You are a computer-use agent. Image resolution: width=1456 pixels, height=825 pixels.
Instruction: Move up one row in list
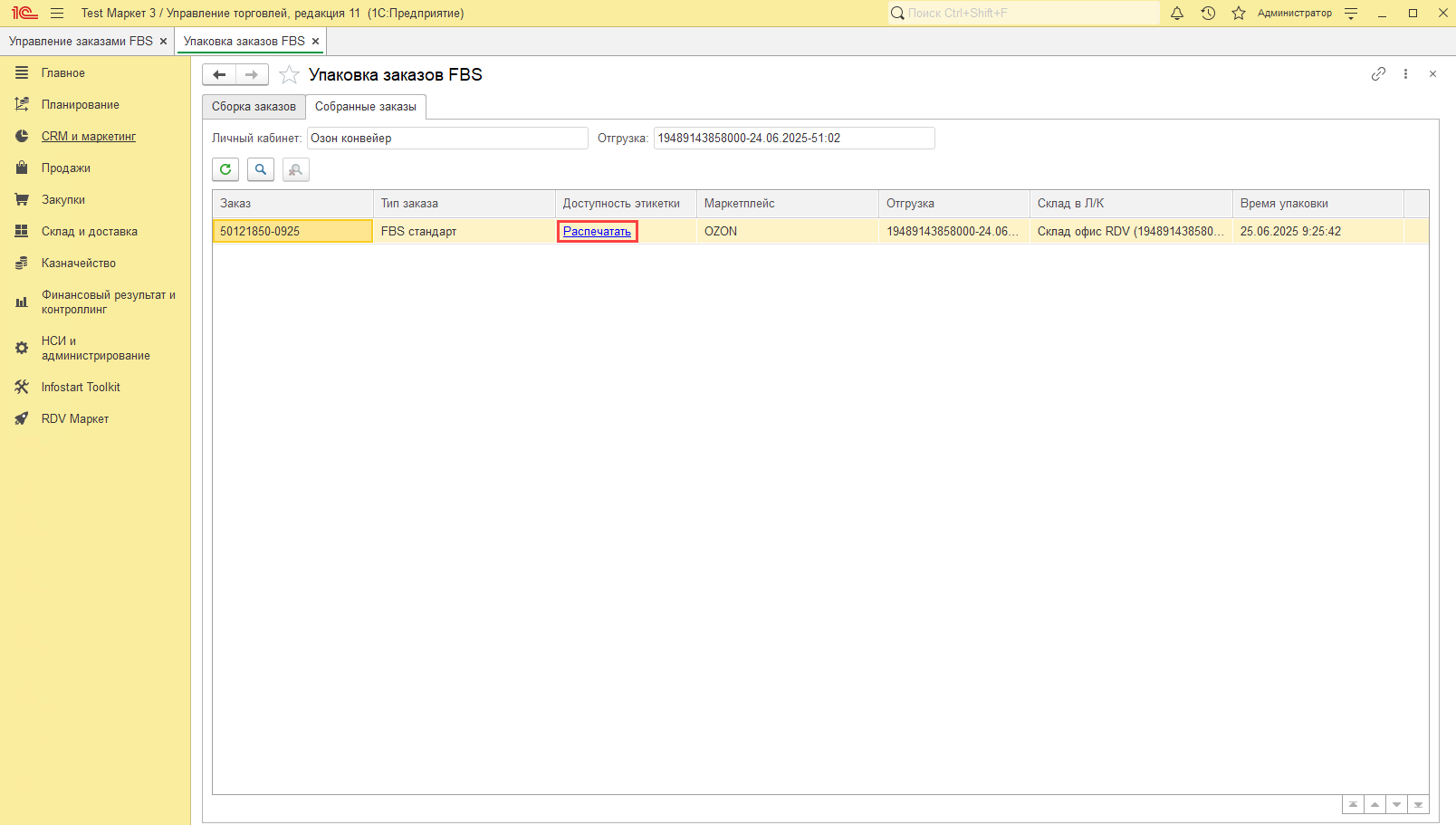pos(1375,804)
